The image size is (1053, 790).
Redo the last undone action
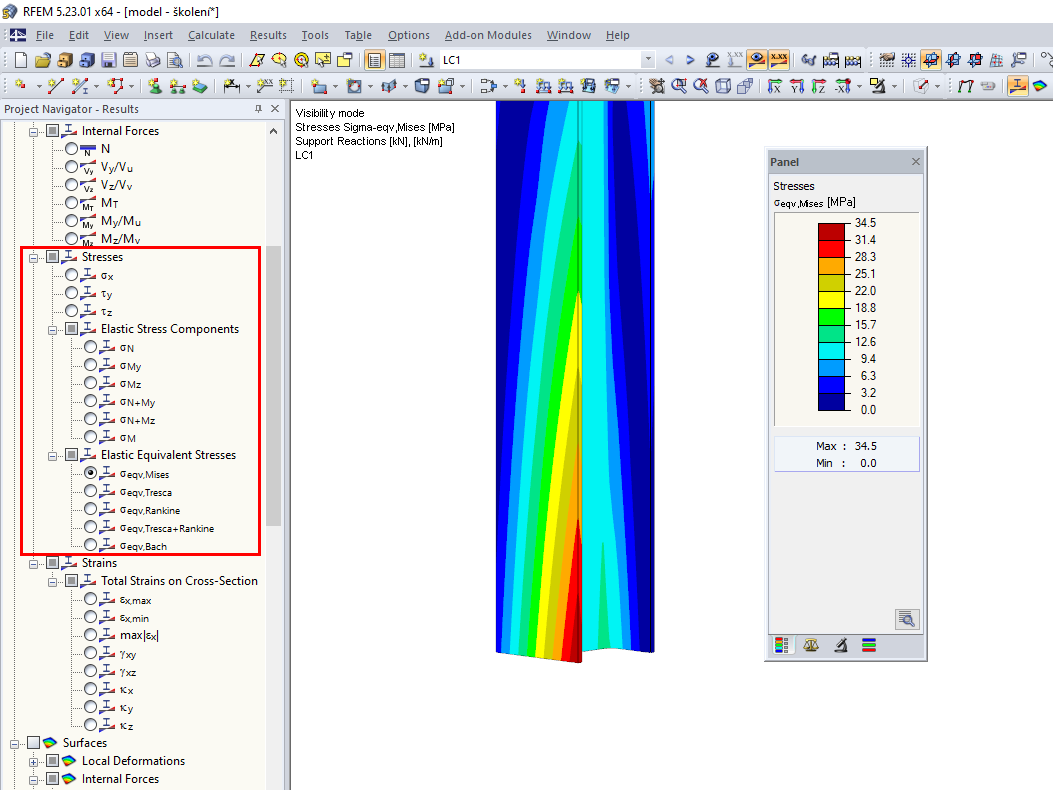point(227,60)
